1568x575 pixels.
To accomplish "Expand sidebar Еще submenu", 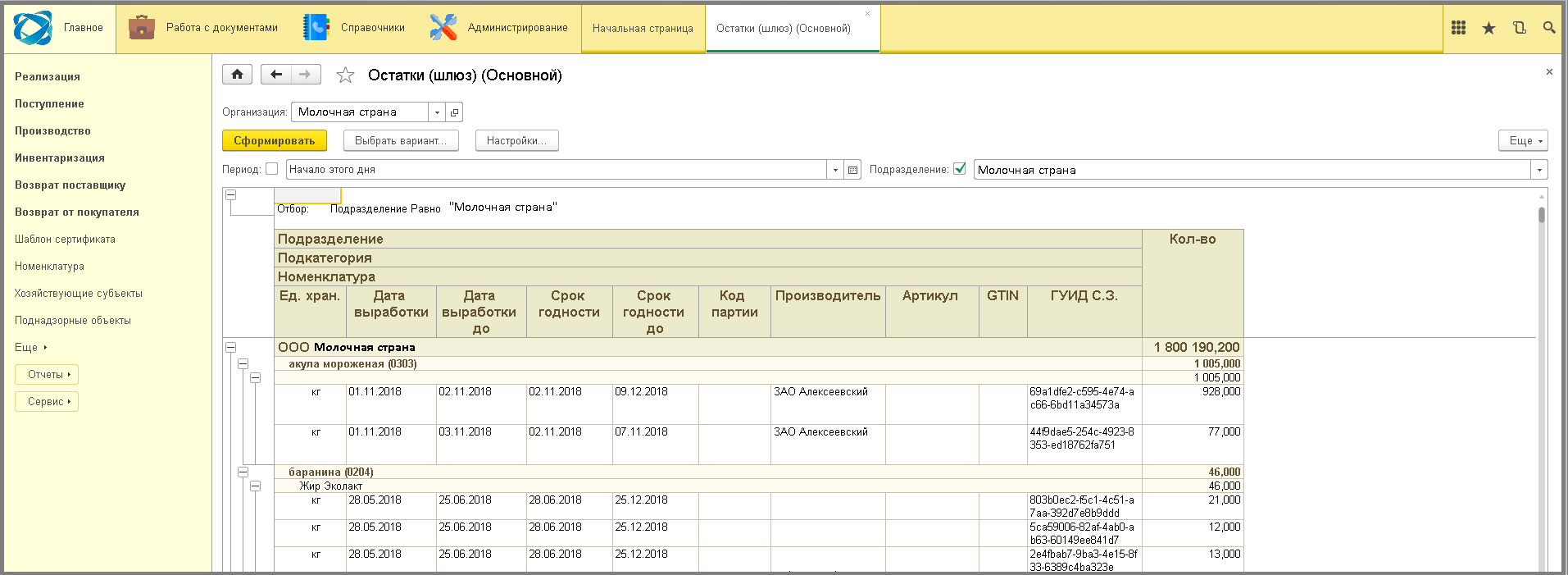I will [31, 347].
